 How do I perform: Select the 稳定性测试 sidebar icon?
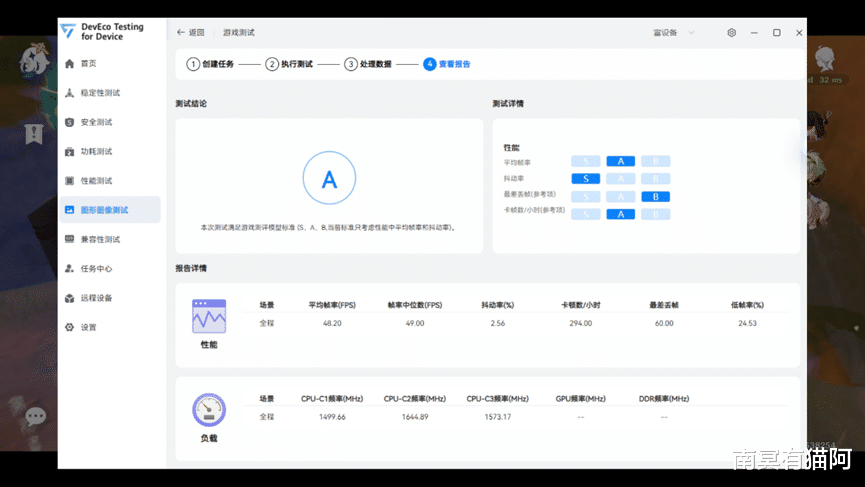point(70,93)
